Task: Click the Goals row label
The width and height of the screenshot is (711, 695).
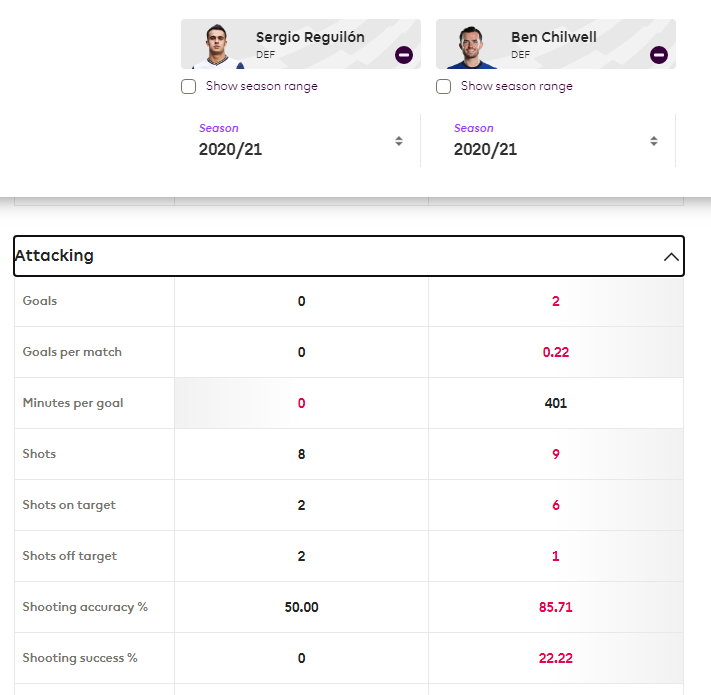Action: [x=40, y=301]
